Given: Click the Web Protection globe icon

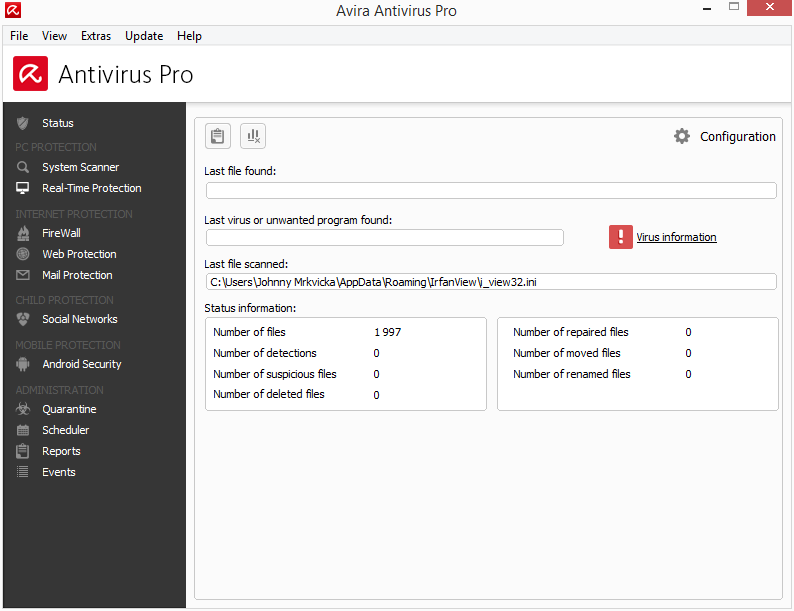Looking at the screenshot, I should [22, 254].
